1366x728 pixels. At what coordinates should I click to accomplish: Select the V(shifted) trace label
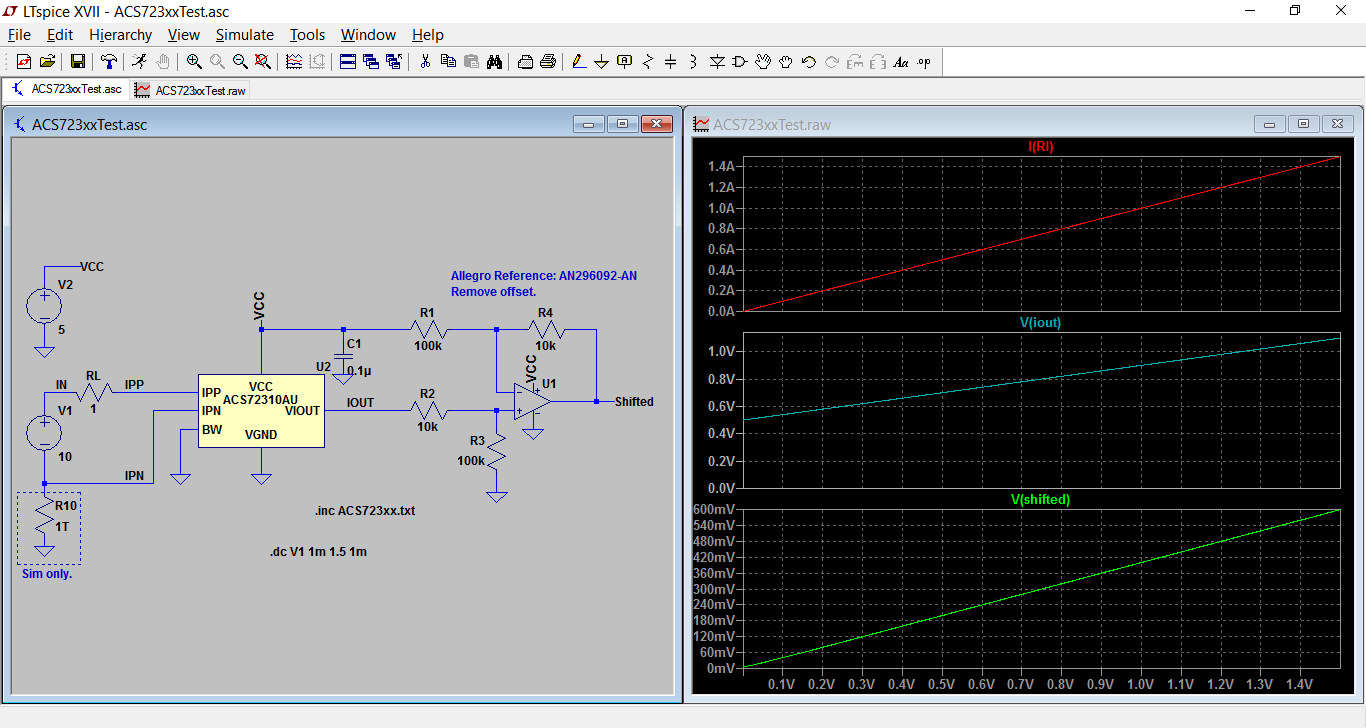point(1041,499)
